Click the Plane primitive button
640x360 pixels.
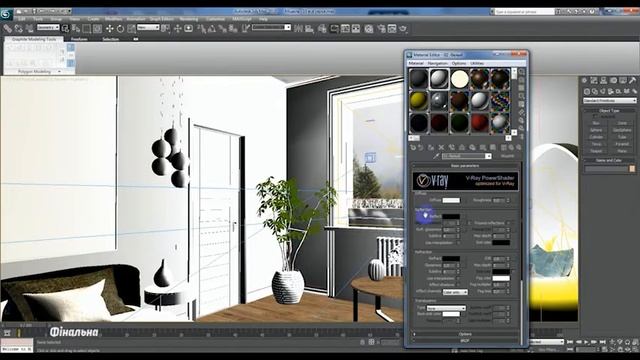click(622, 151)
